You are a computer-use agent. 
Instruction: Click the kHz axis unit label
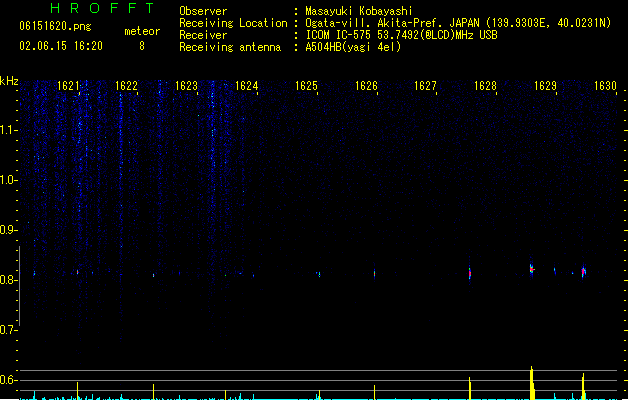(x=9, y=81)
